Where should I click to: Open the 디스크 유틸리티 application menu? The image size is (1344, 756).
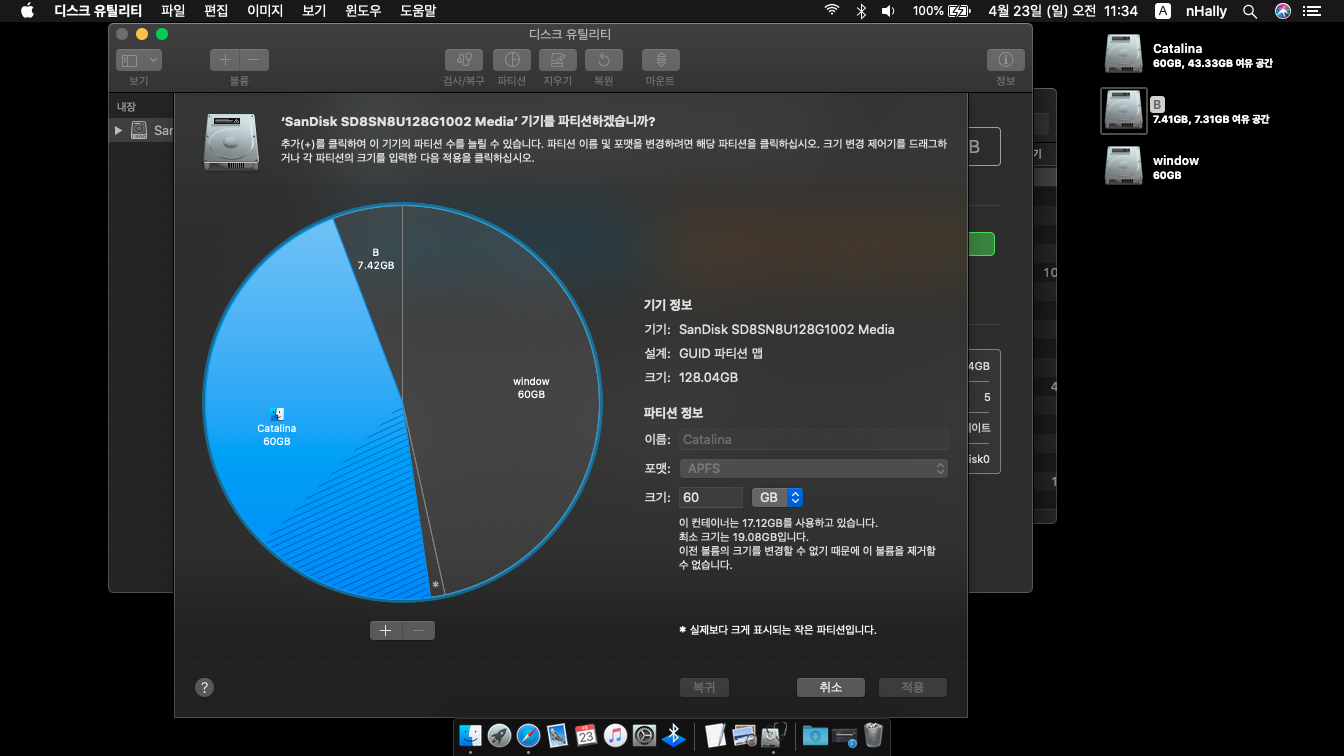(x=98, y=11)
